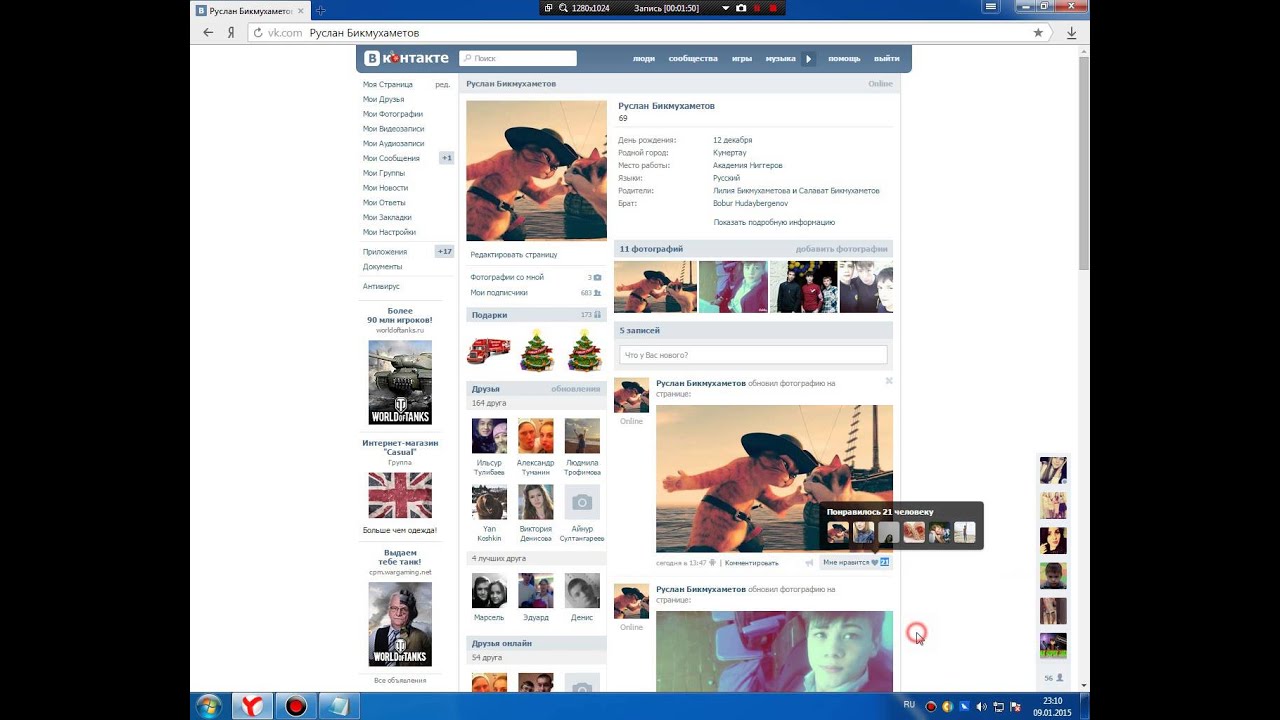Viewport: 1280px width, 720px height.
Task: Click the VKontakte logo in header
Action: point(406,58)
